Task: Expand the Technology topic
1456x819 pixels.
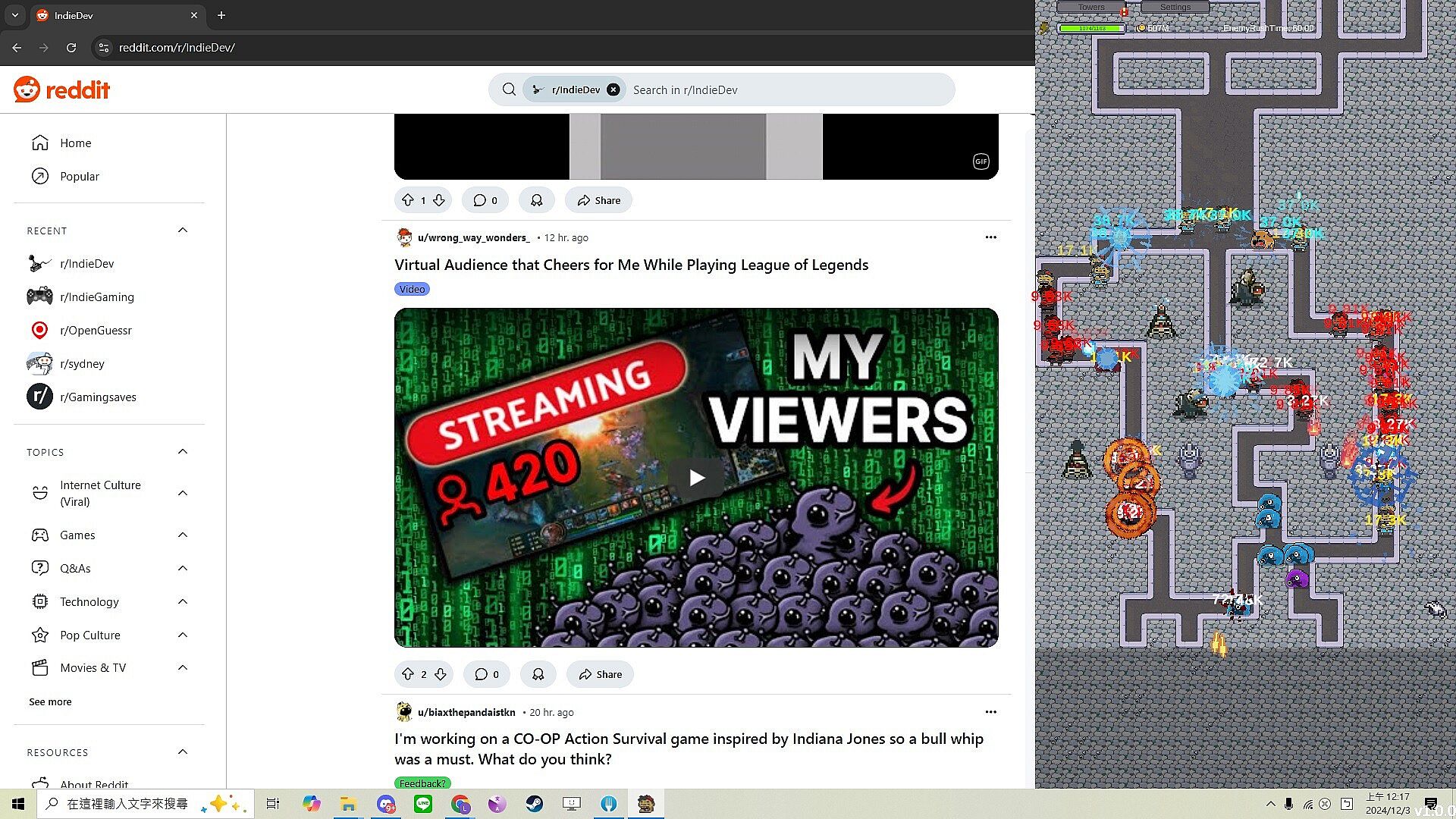Action: tap(183, 602)
